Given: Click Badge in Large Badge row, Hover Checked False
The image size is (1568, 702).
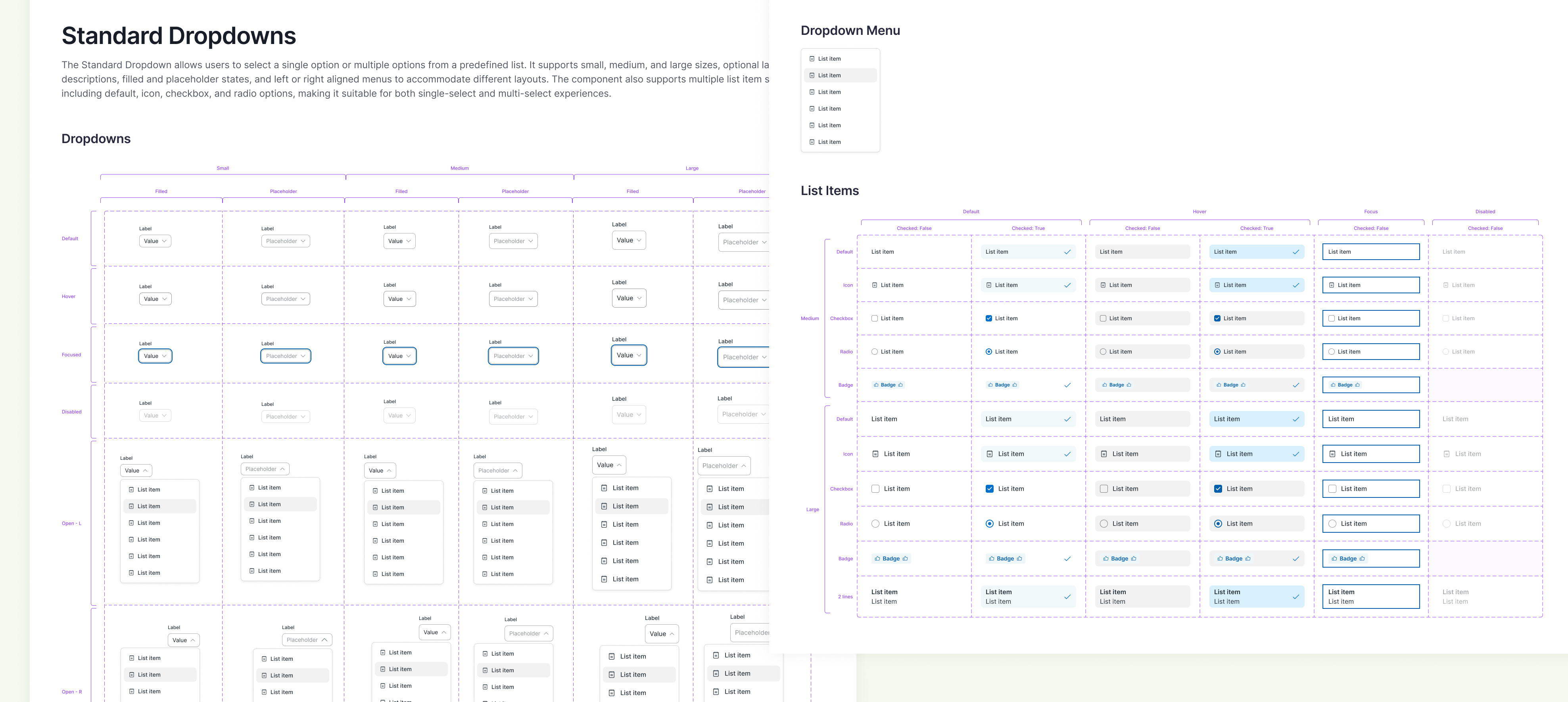Looking at the screenshot, I should point(1119,559).
